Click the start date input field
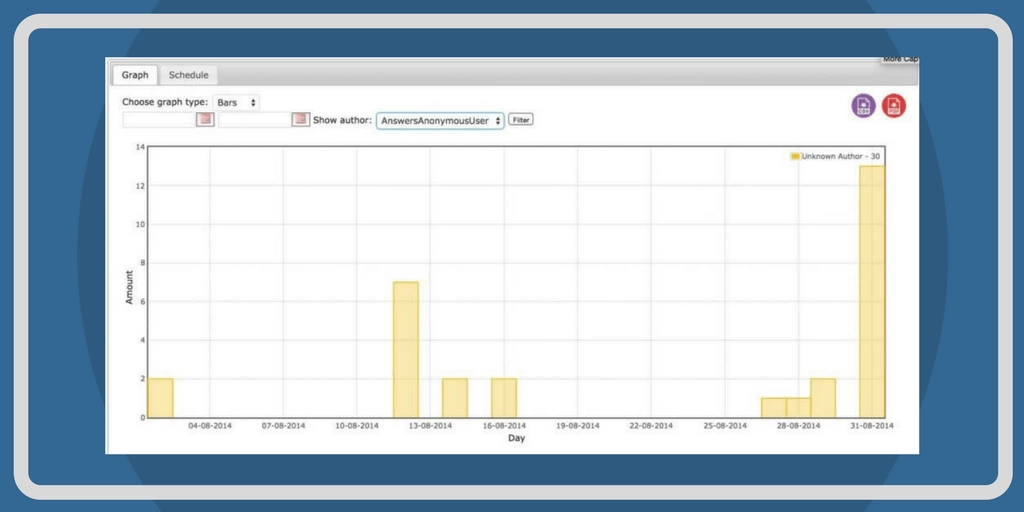The height and width of the screenshot is (512, 1024). tap(158, 120)
